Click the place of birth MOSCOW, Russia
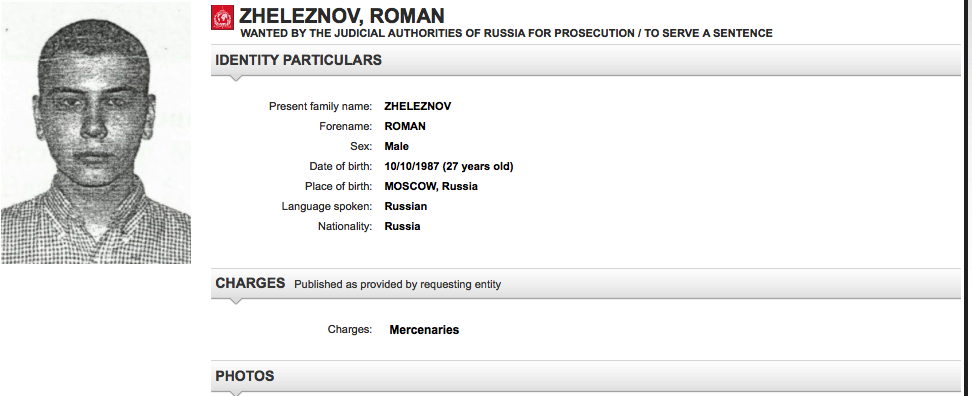The width and height of the screenshot is (972, 396). click(x=431, y=186)
